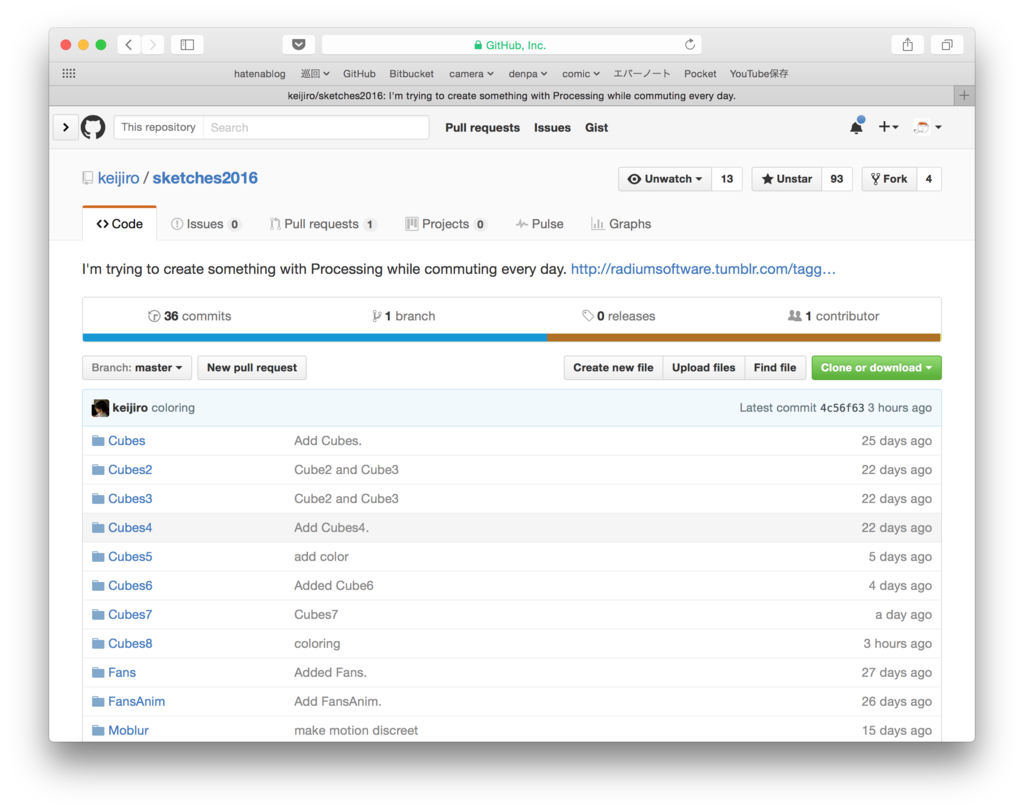Viewport: 1024px width, 812px height.
Task: Toggle the Safari sidebar button
Action: pos(187,44)
